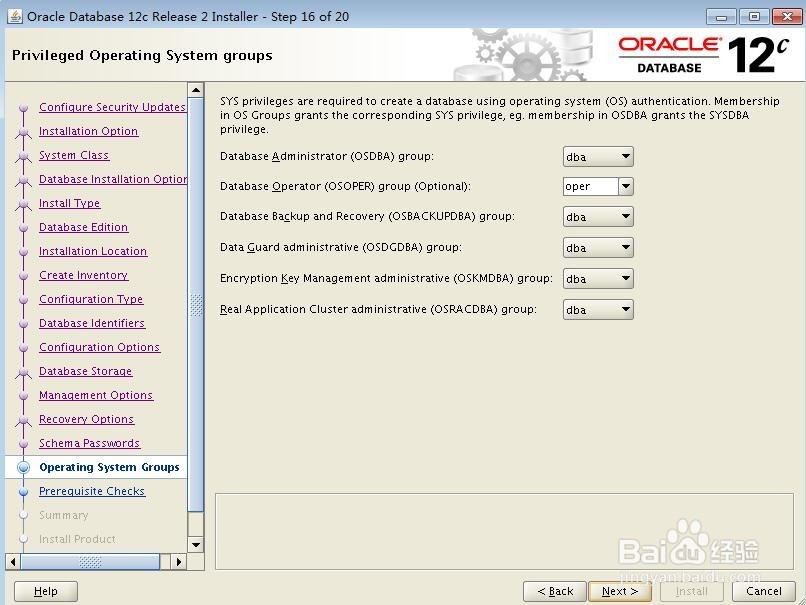
Task: Open Install Type step
Action: pyautogui.click(x=69, y=203)
